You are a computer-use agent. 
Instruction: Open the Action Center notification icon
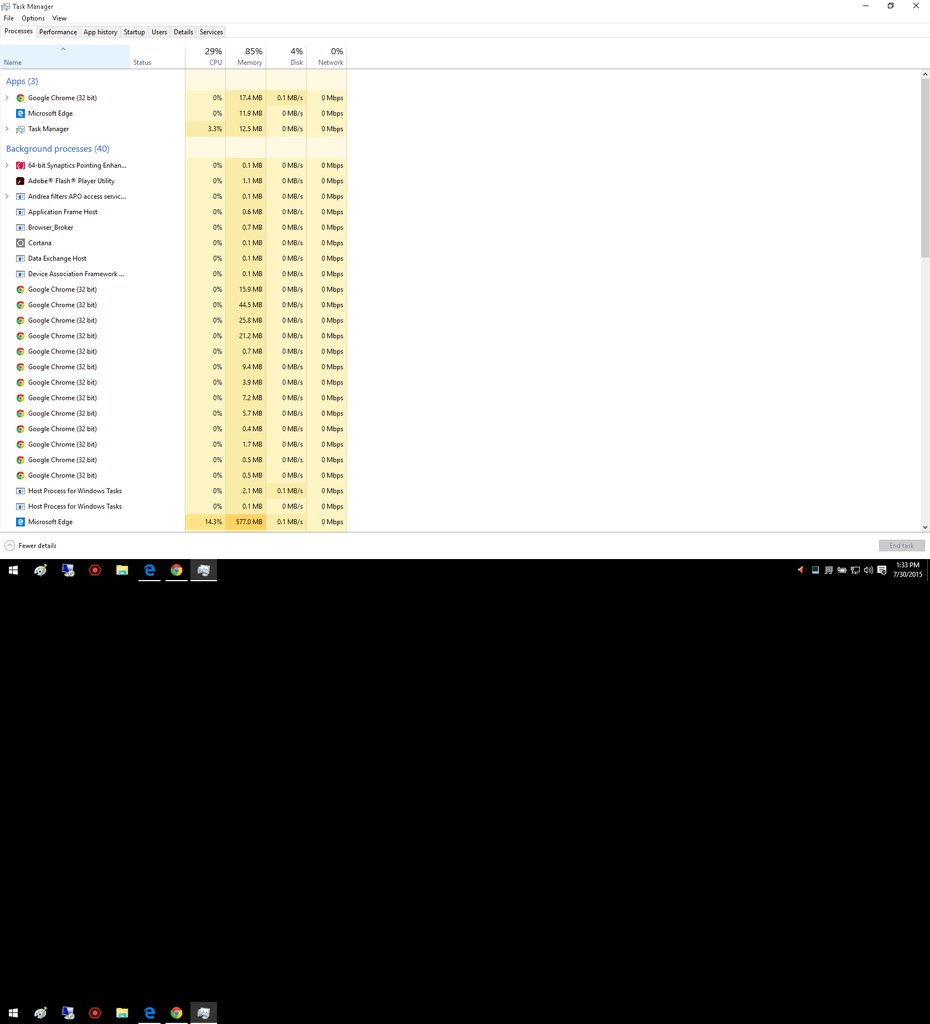(882, 570)
